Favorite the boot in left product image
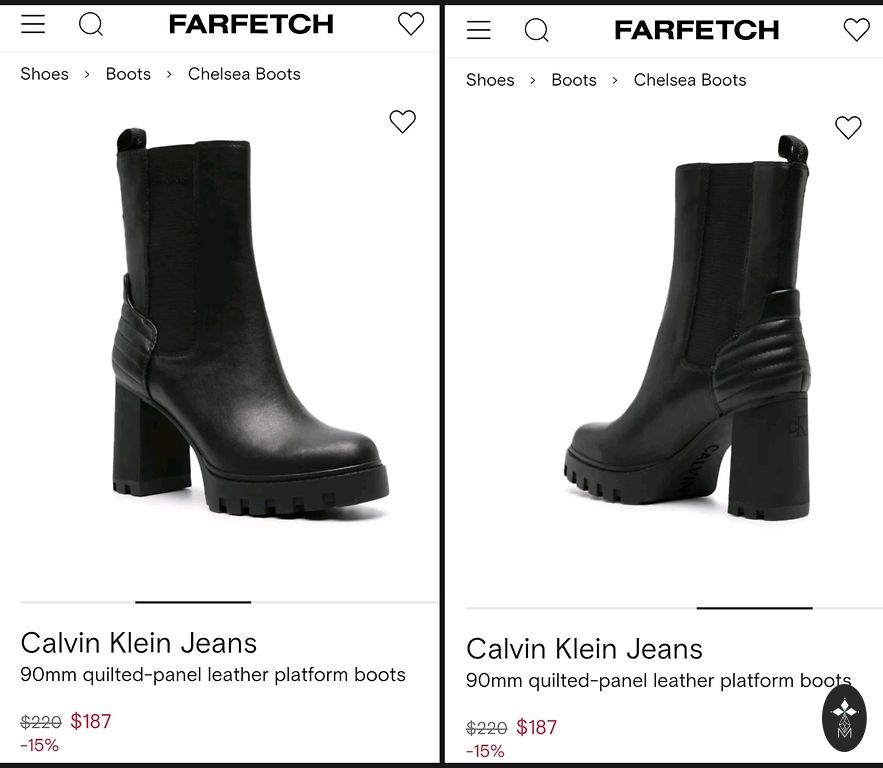Viewport: 883px width, 768px height. click(402, 121)
